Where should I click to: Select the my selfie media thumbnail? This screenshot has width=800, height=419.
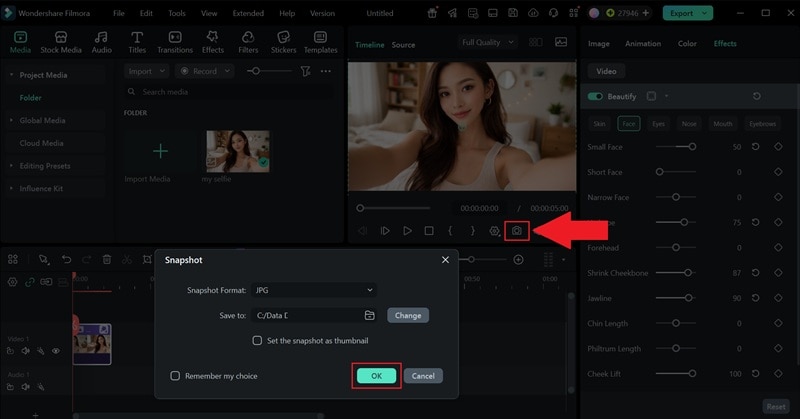pyautogui.click(x=238, y=151)
